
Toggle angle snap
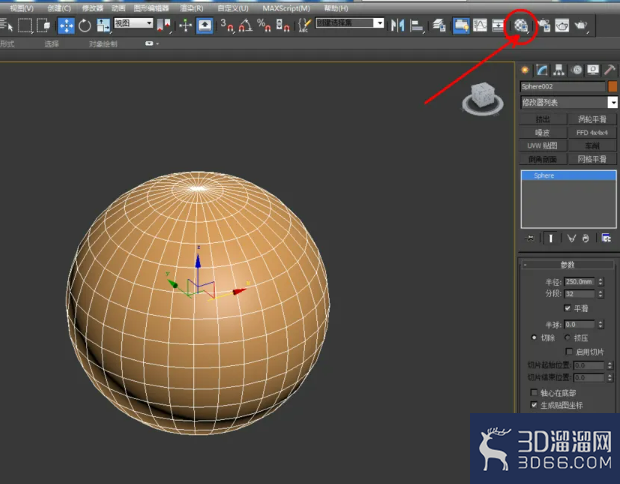tap(246, 26)
